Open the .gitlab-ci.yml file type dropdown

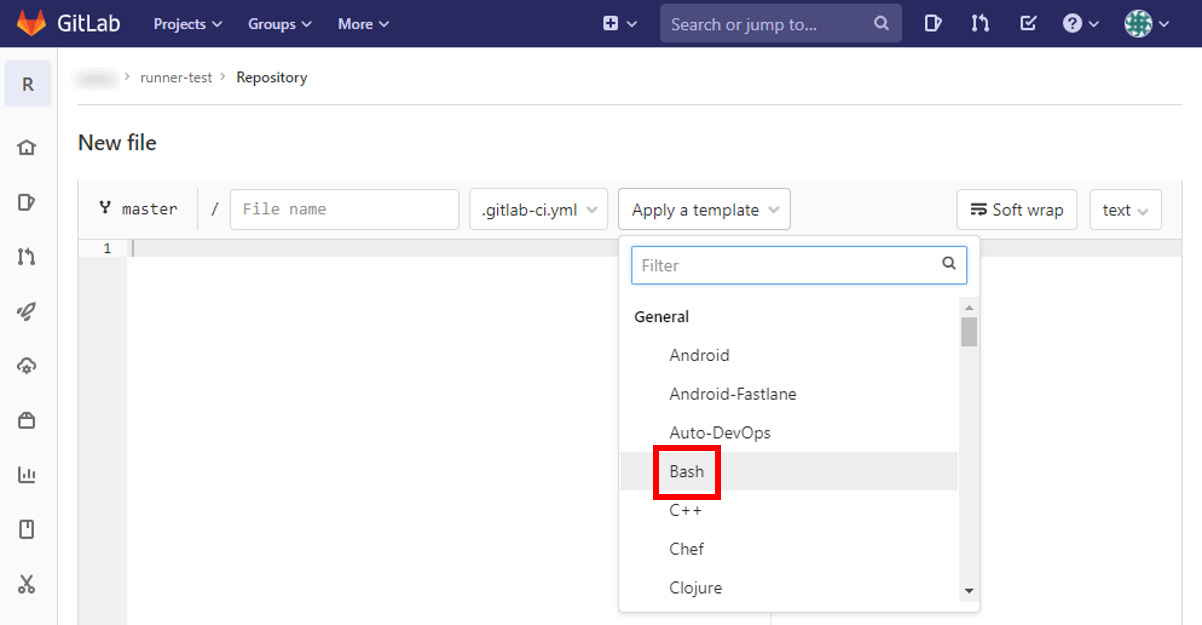pyautogui.click(x=538, y=209)
